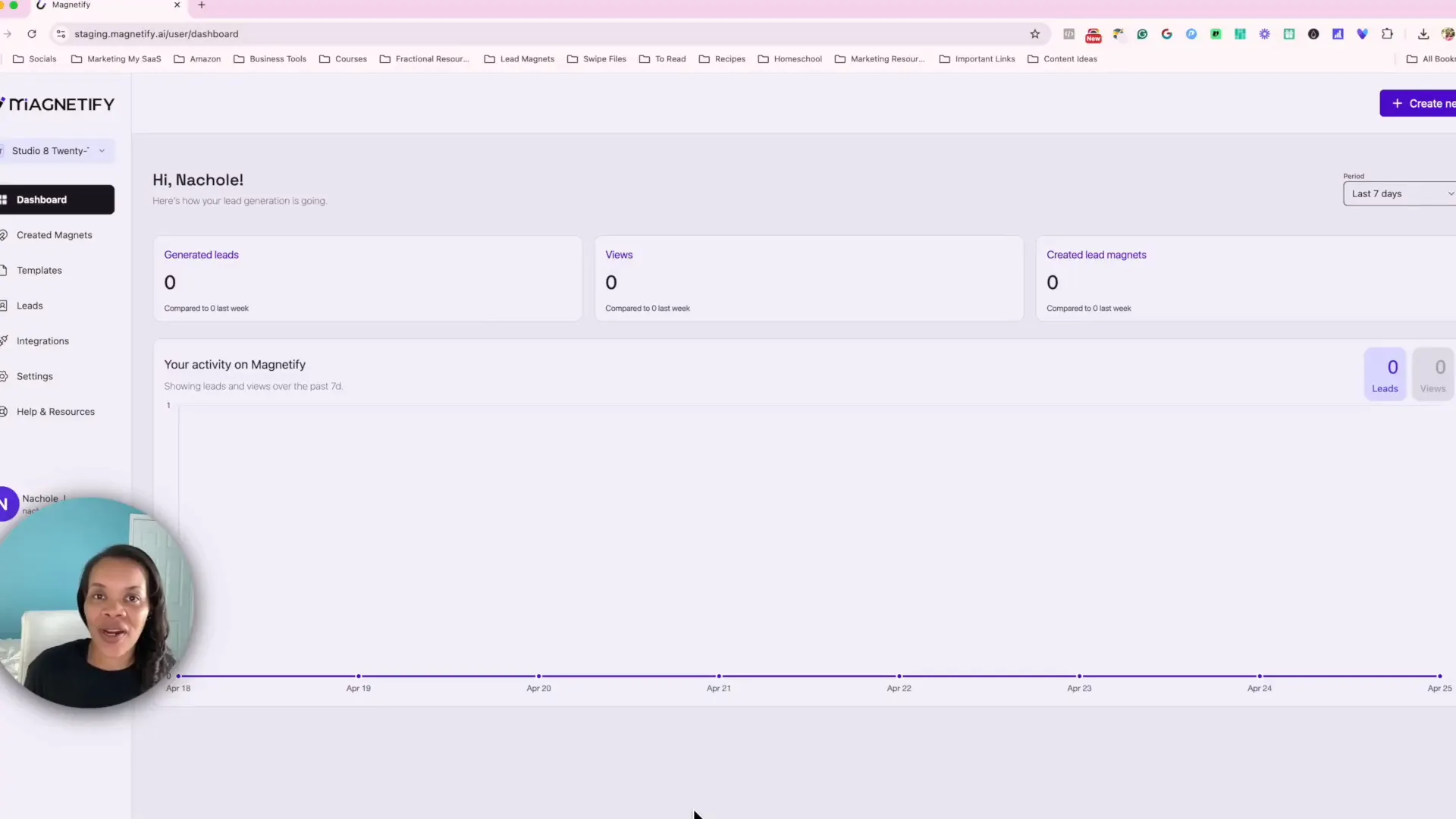Click the Apr 24 chart data point
The image size is (1456, 819).
1260,676
